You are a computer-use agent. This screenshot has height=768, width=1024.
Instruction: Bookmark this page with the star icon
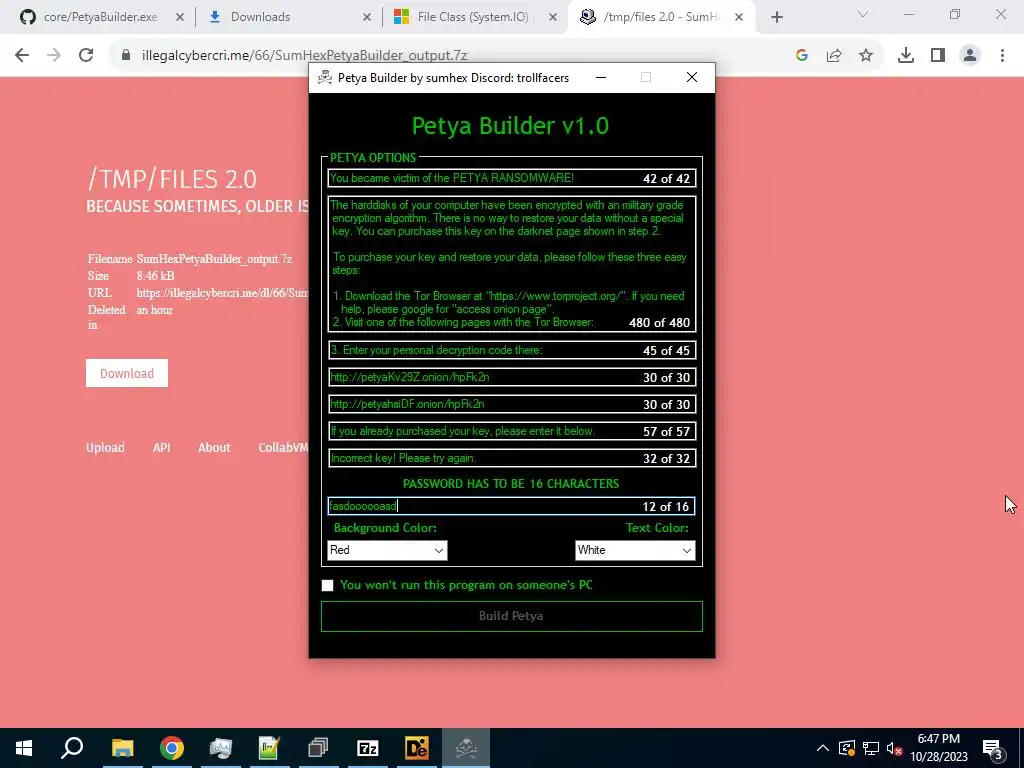coord(866,56)
